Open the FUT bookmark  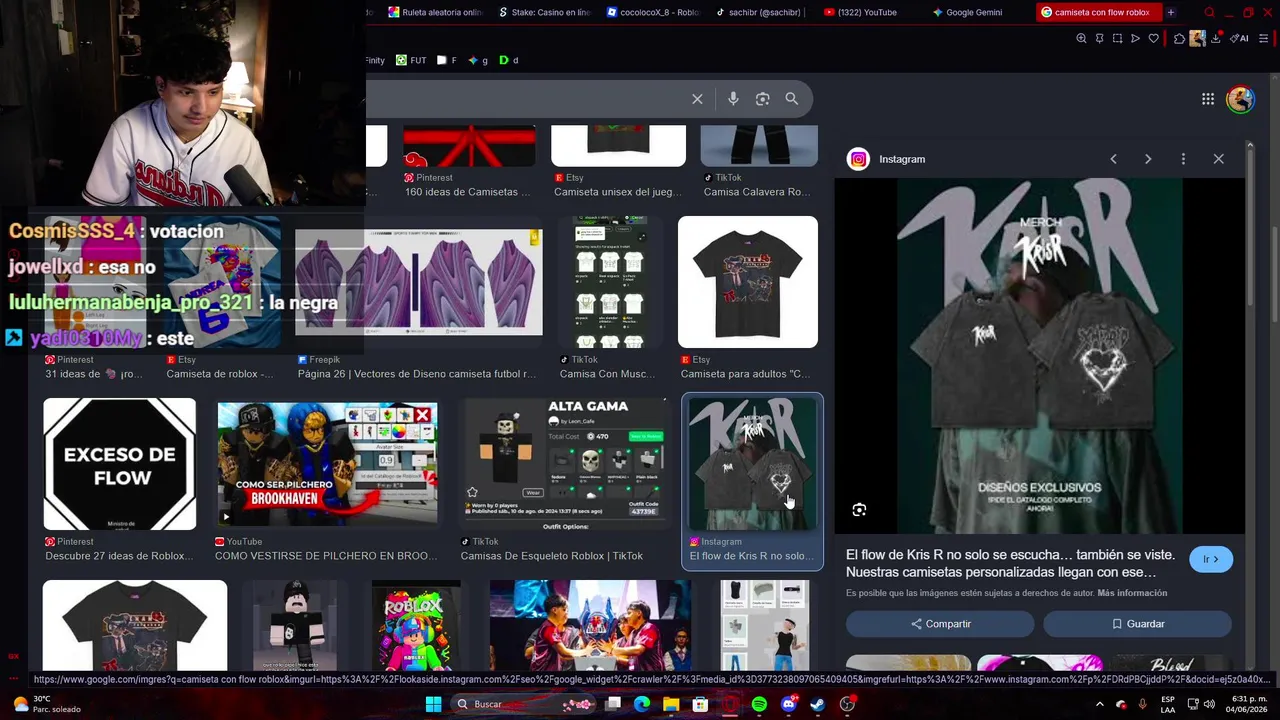pos(411,60)
